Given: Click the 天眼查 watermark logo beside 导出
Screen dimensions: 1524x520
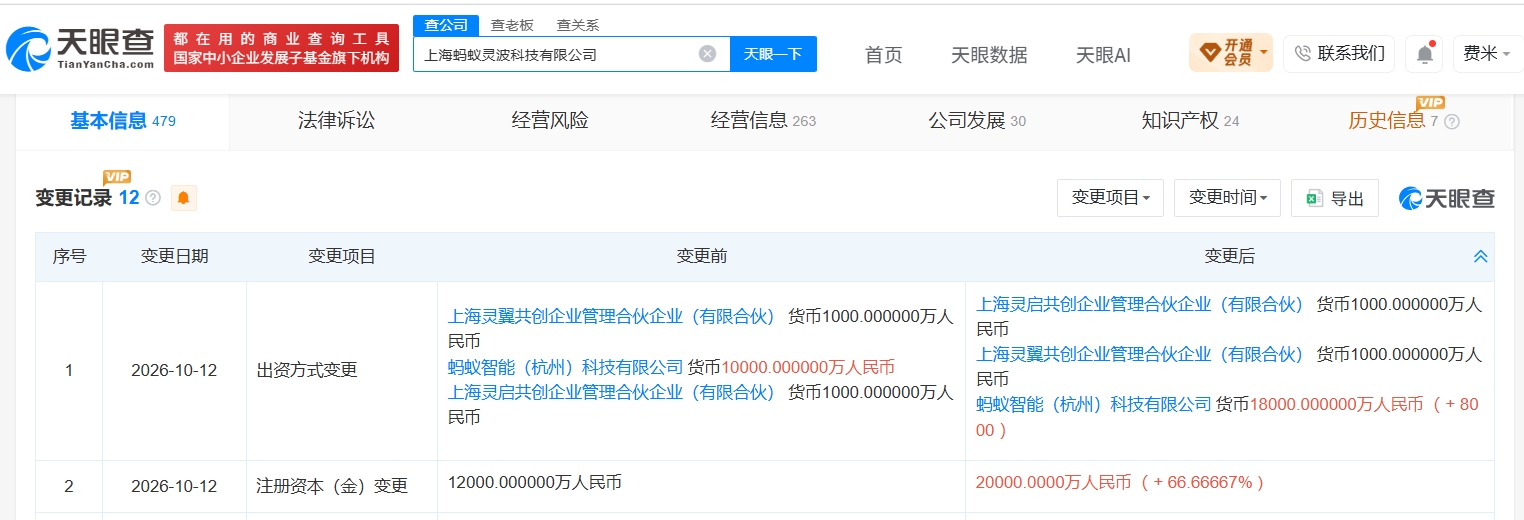Looking at the screenshot, I should 1447,198.
